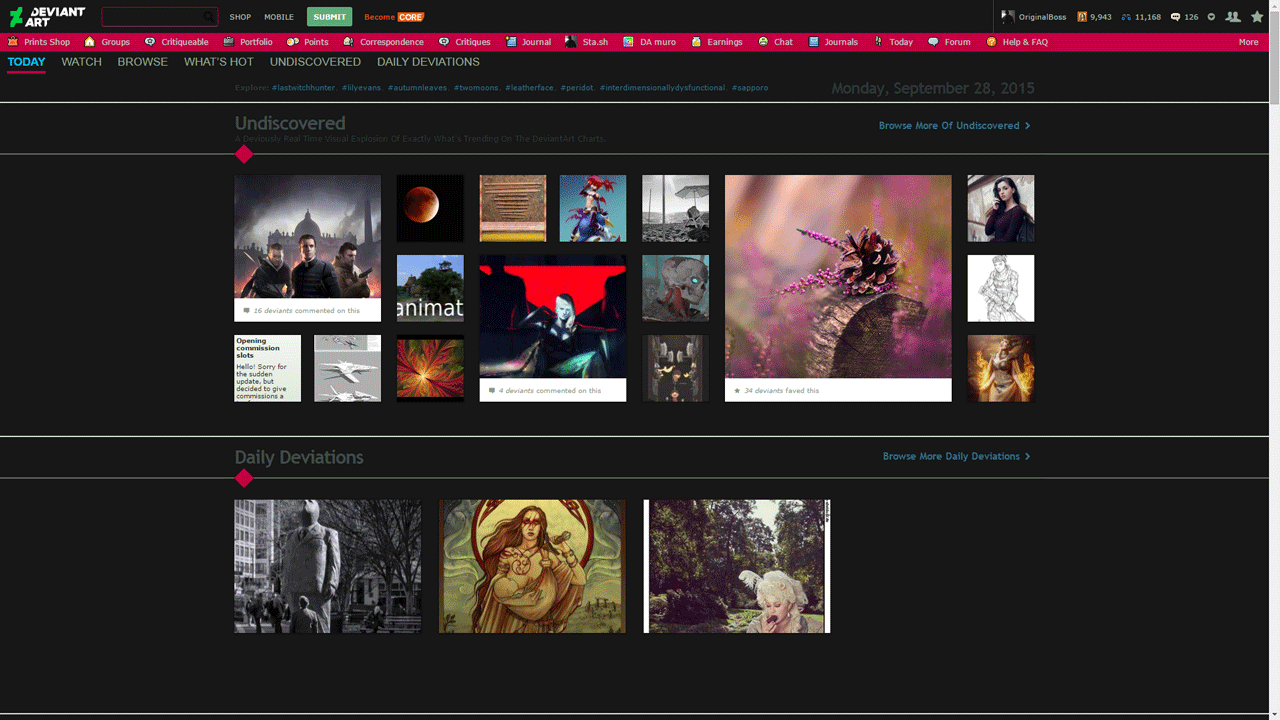Click Browse More Daily Deviations link
Image resolution: width=1280 pixels, height=720 pixels.
tap(956, 456)
